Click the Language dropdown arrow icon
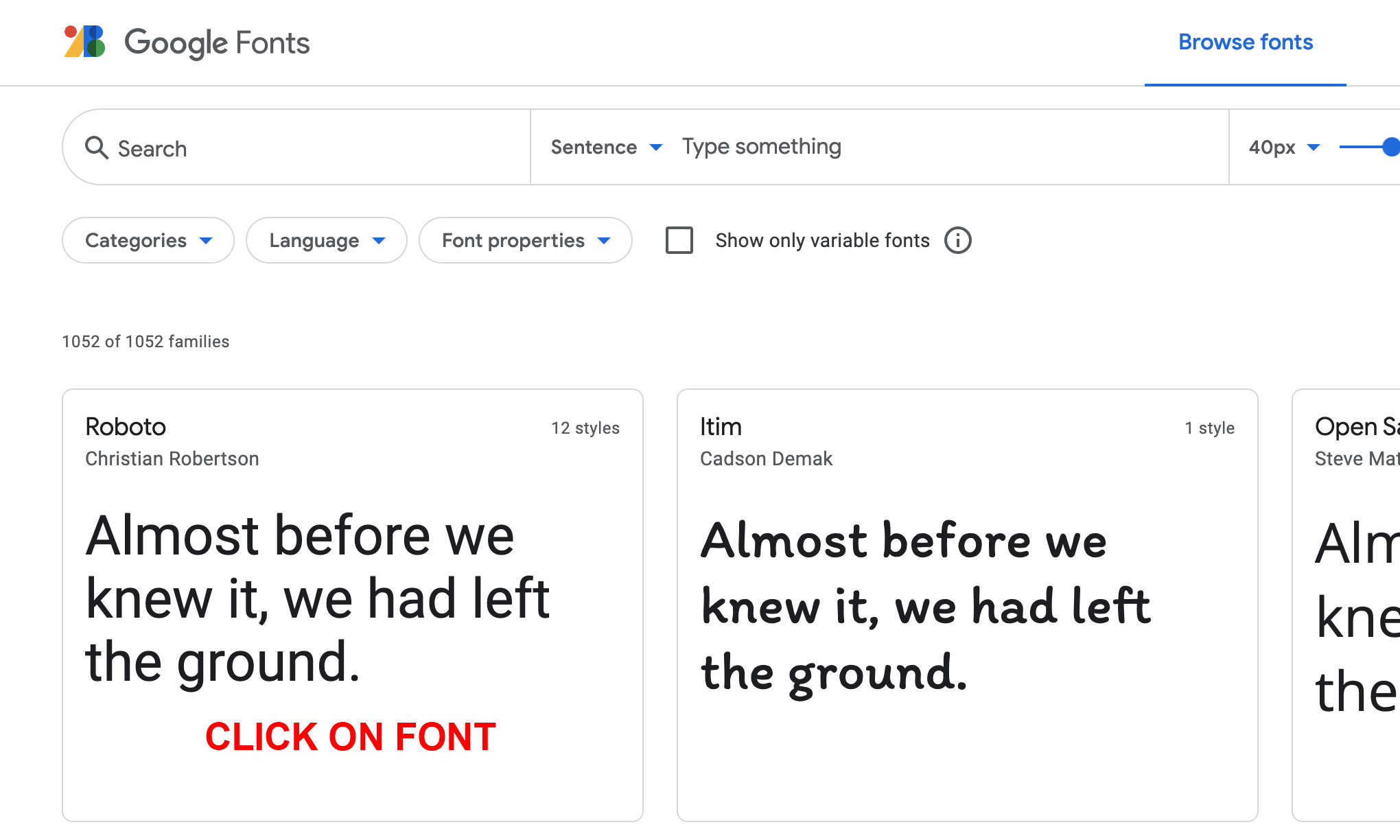1400x840 pixels. pyautogui.click(x=379, y=240)
